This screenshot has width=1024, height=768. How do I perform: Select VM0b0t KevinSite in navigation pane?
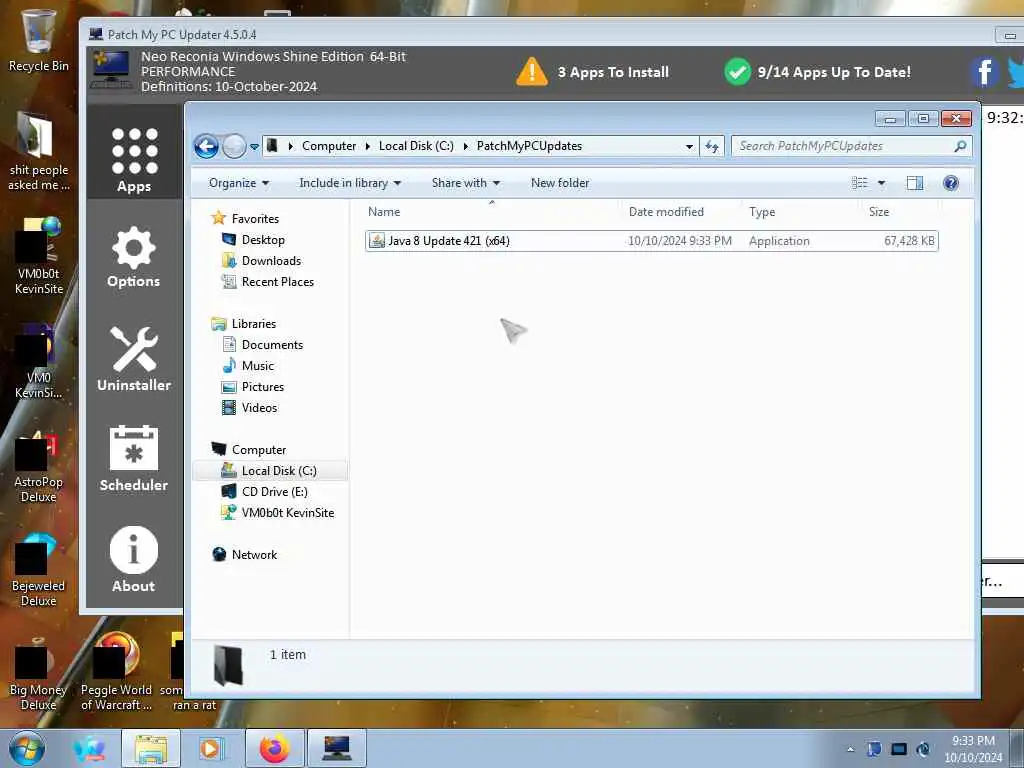tap(278, 513)
